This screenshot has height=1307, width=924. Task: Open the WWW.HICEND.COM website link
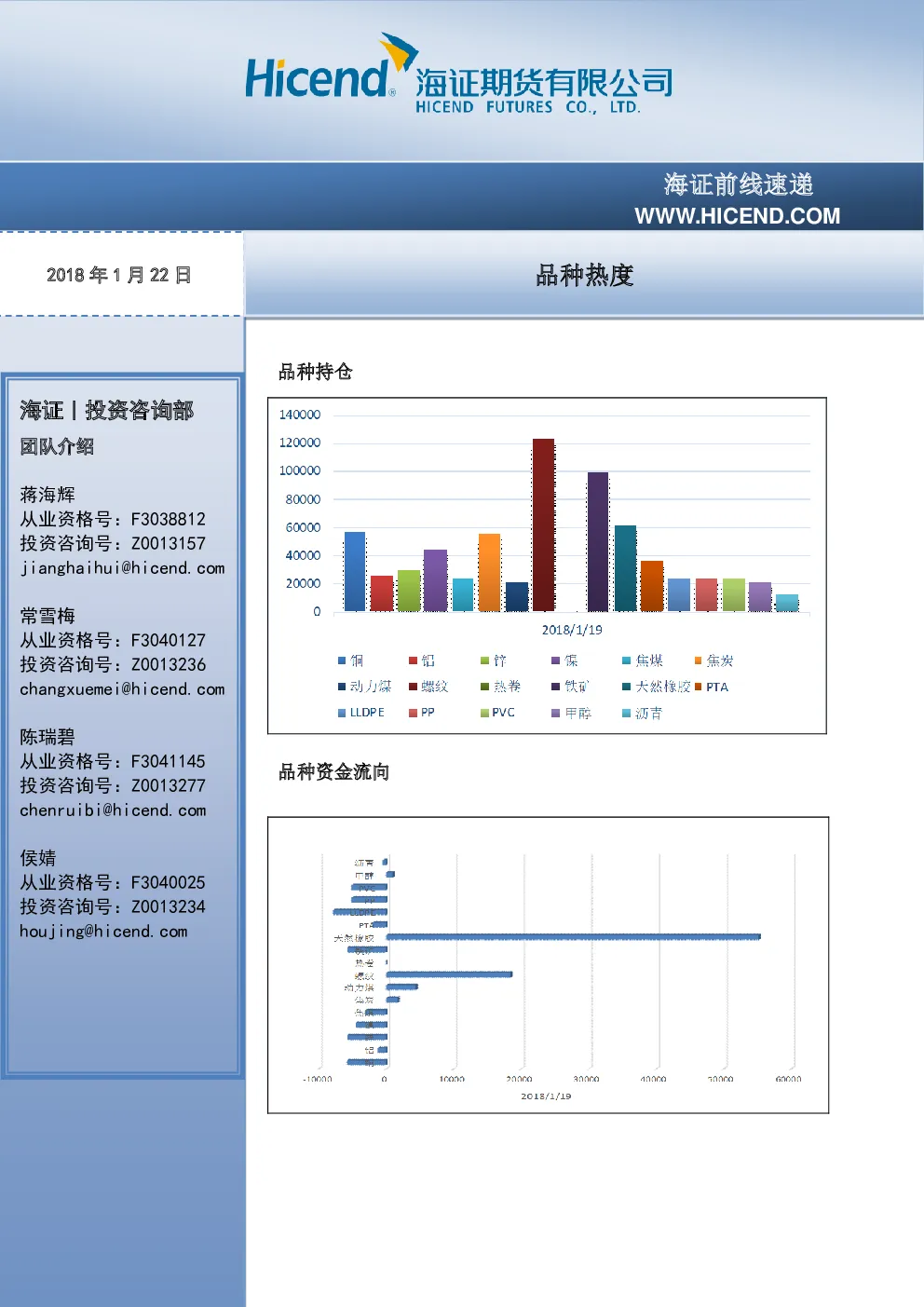(737, 216)
